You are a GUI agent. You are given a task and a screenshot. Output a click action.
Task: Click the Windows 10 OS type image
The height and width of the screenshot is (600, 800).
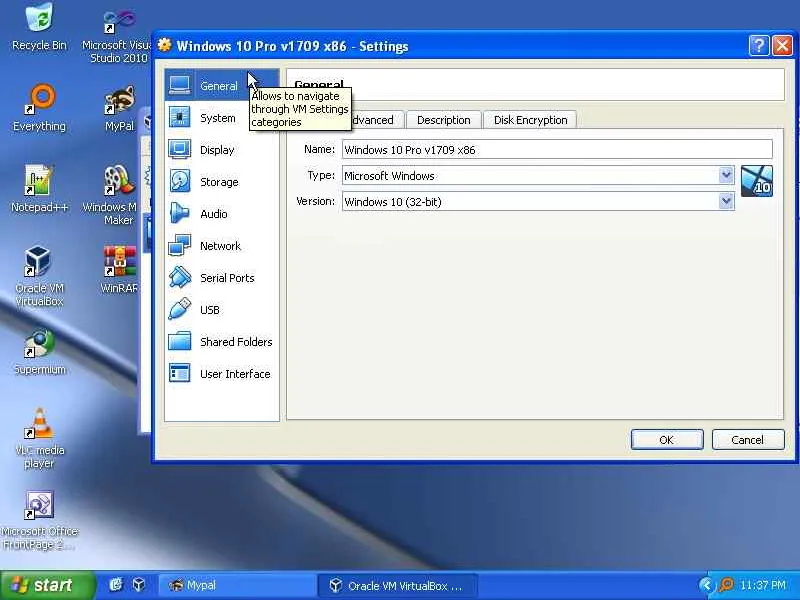[757, 181]
